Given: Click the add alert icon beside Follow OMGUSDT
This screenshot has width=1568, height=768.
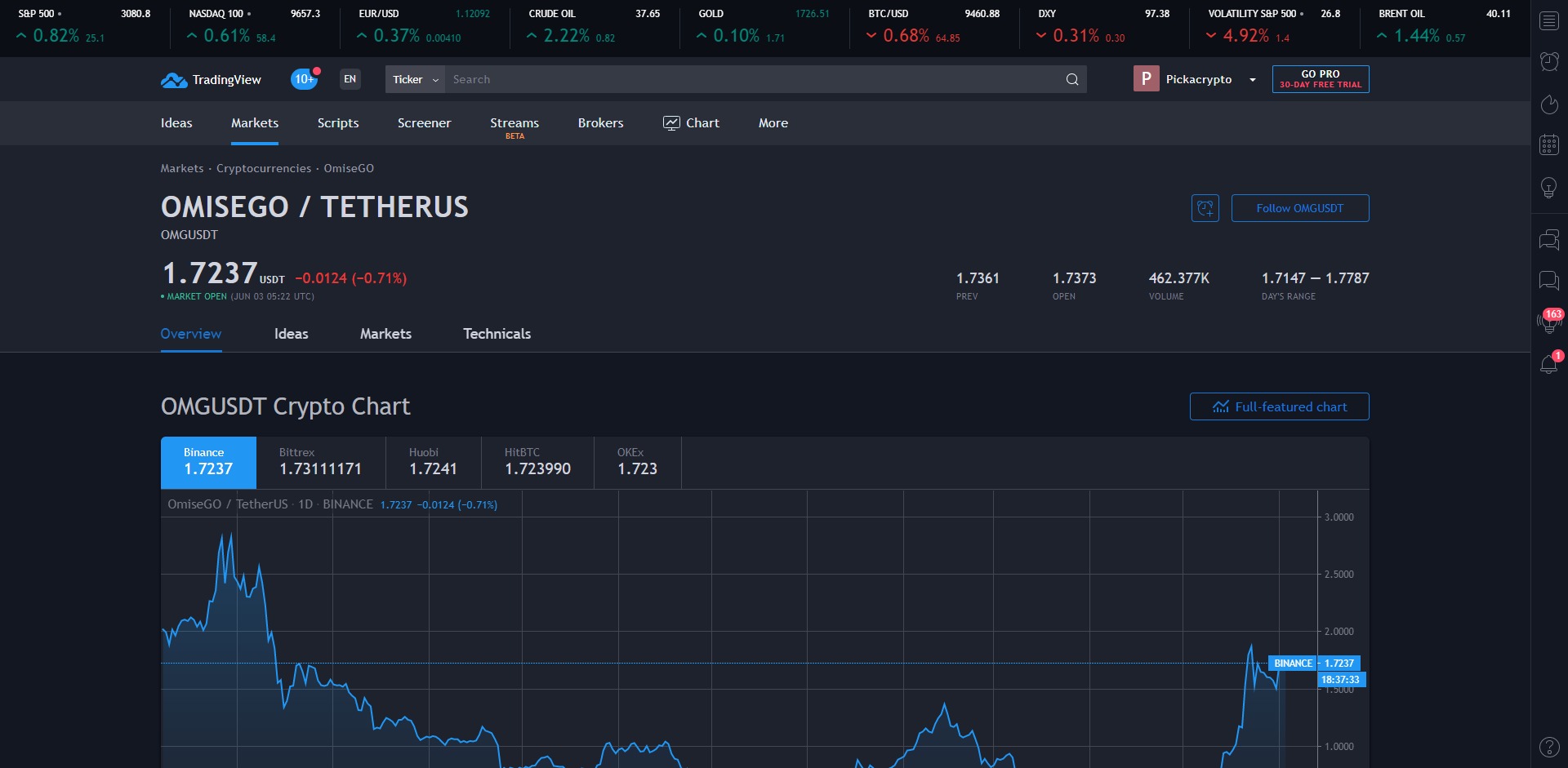Looking at the screenshot, I should coord(1205,208).
